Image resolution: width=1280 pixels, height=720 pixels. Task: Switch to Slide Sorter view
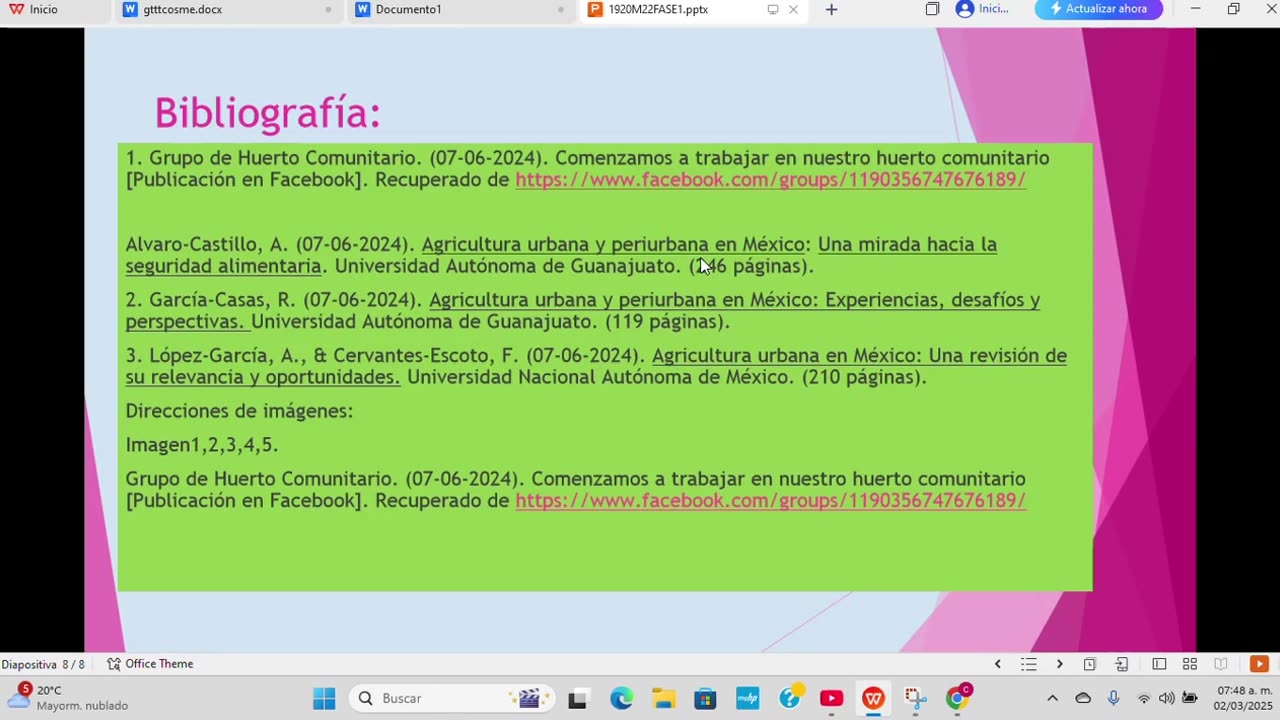(x=1190, y=664)
